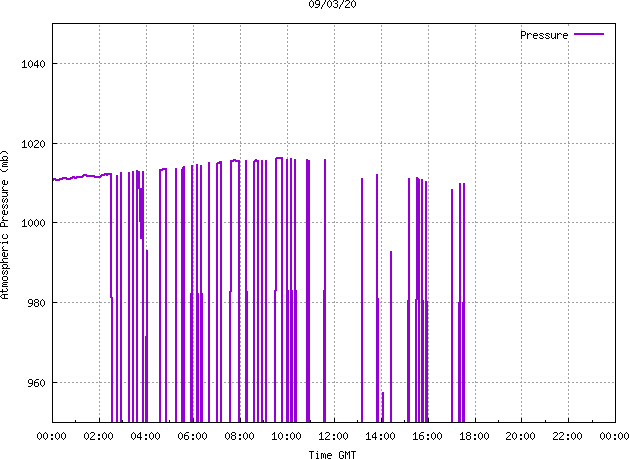Click the 02:00 time tick label

click(x=99, y=436)
